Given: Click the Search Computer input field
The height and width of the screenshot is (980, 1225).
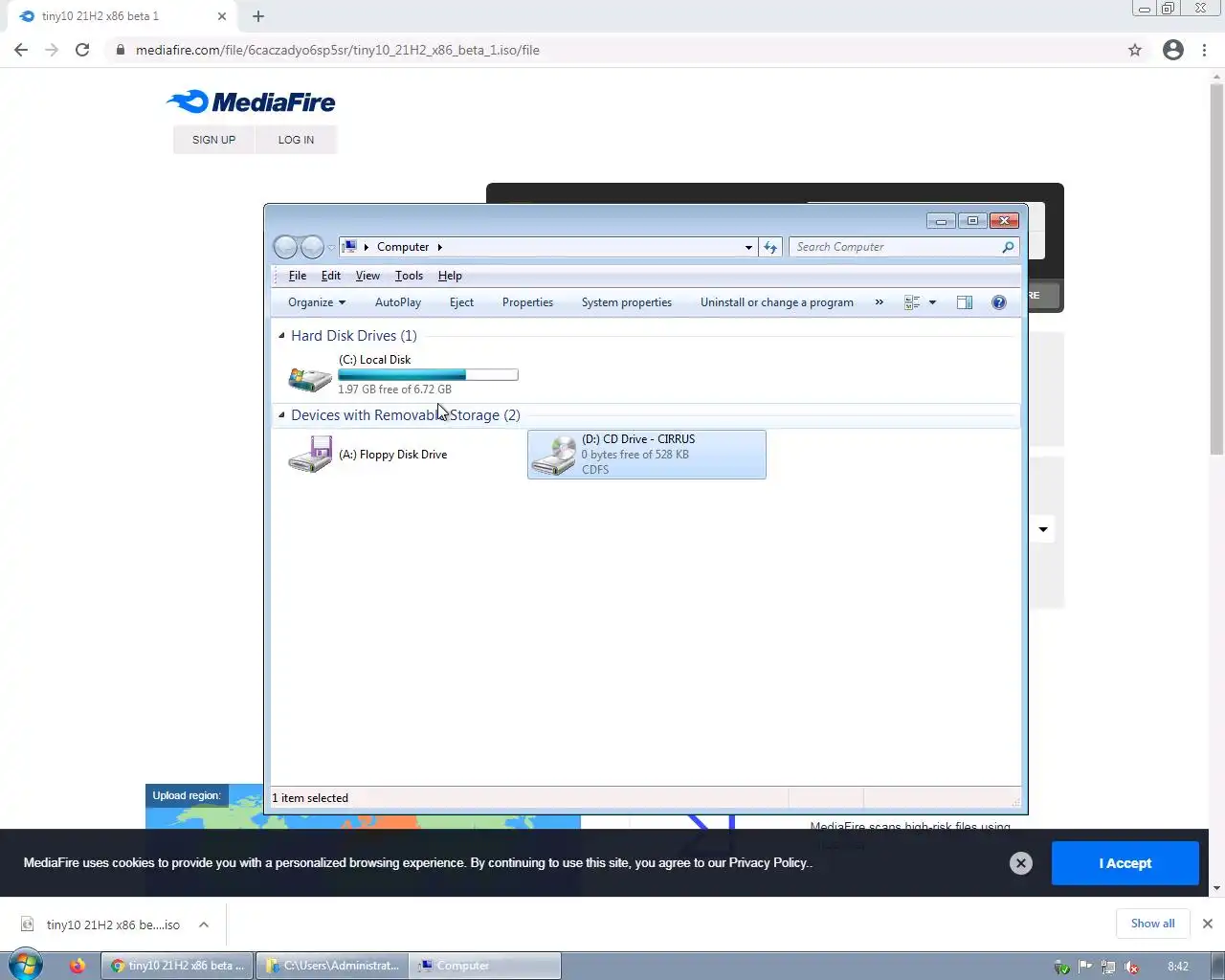Looking at the screenshot, I should click(x=895, y=247).
